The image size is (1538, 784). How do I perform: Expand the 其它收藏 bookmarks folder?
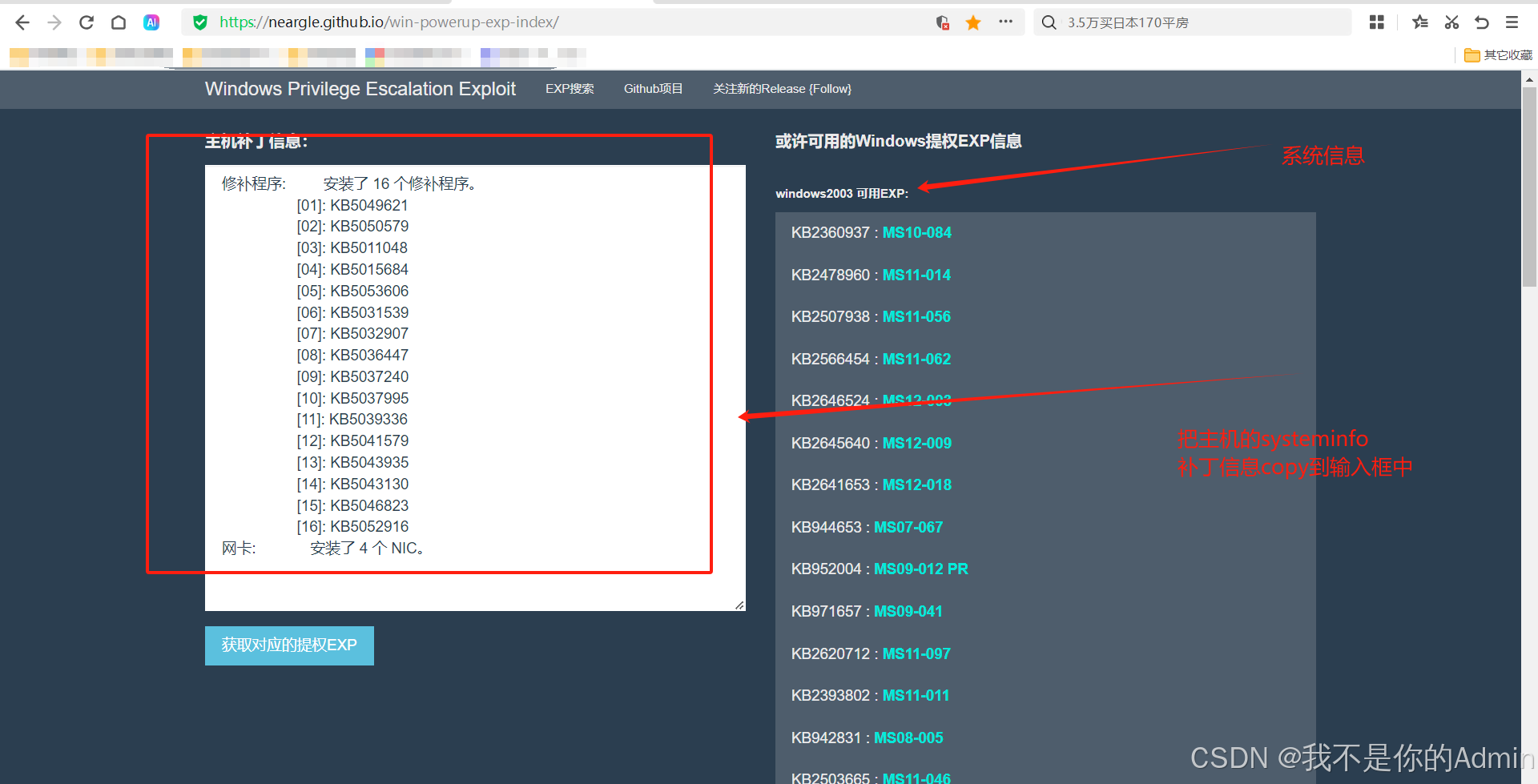(x=1497, y=54)
